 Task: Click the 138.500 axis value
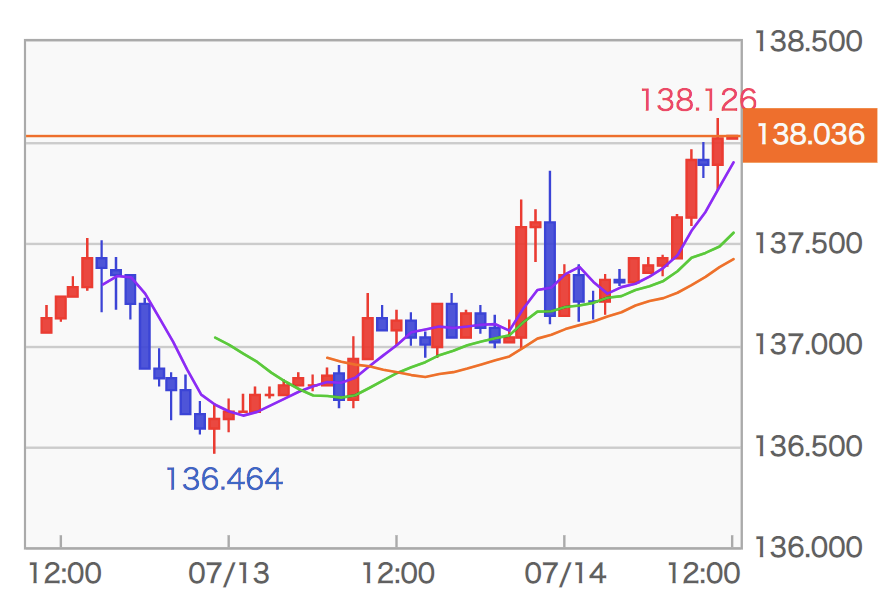click(x=808, y=42)
